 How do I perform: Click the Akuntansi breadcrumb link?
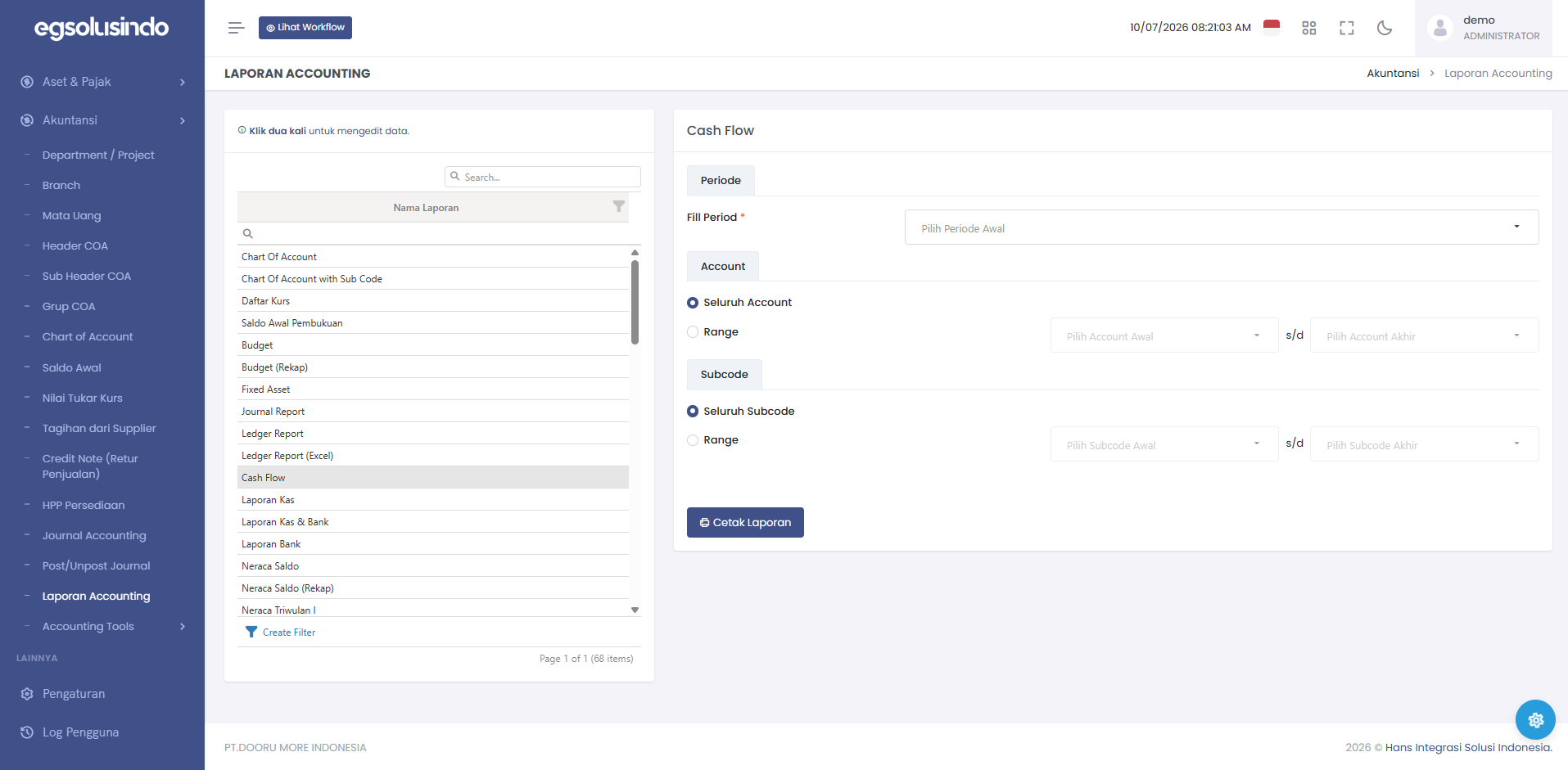tap(1393, 74)
